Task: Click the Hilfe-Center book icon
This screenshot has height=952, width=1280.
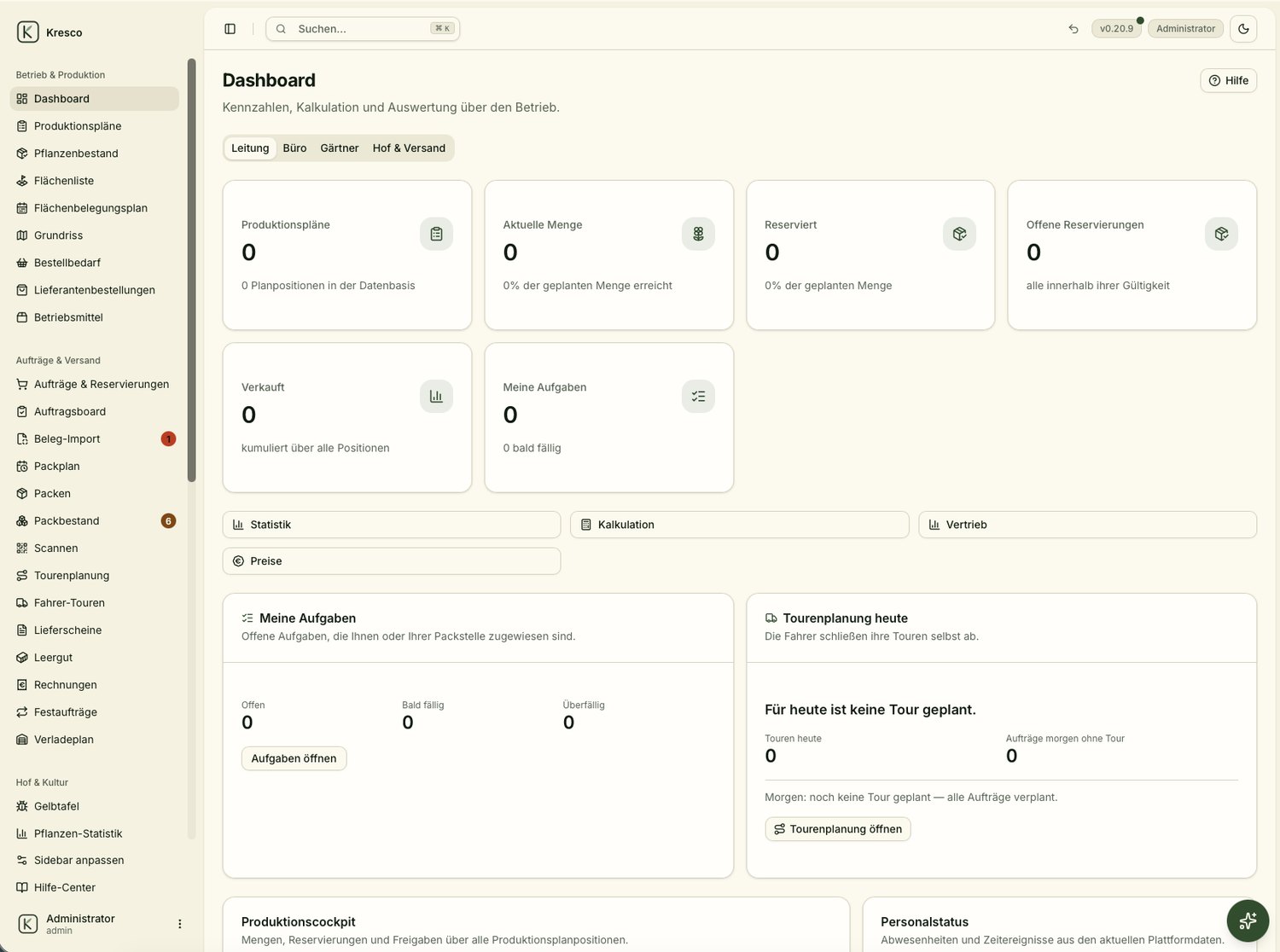Action: (x=22, y=887)
